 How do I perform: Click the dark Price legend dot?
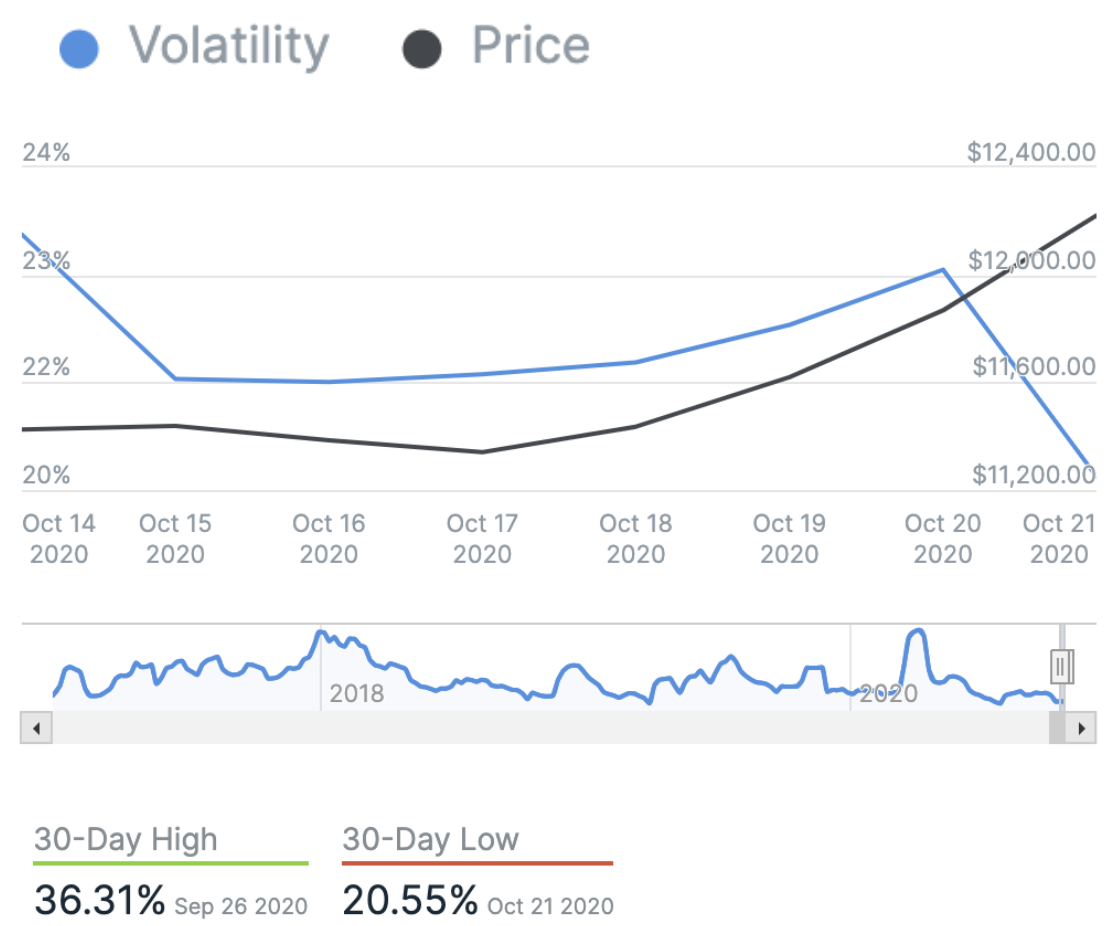click(421, 49)
